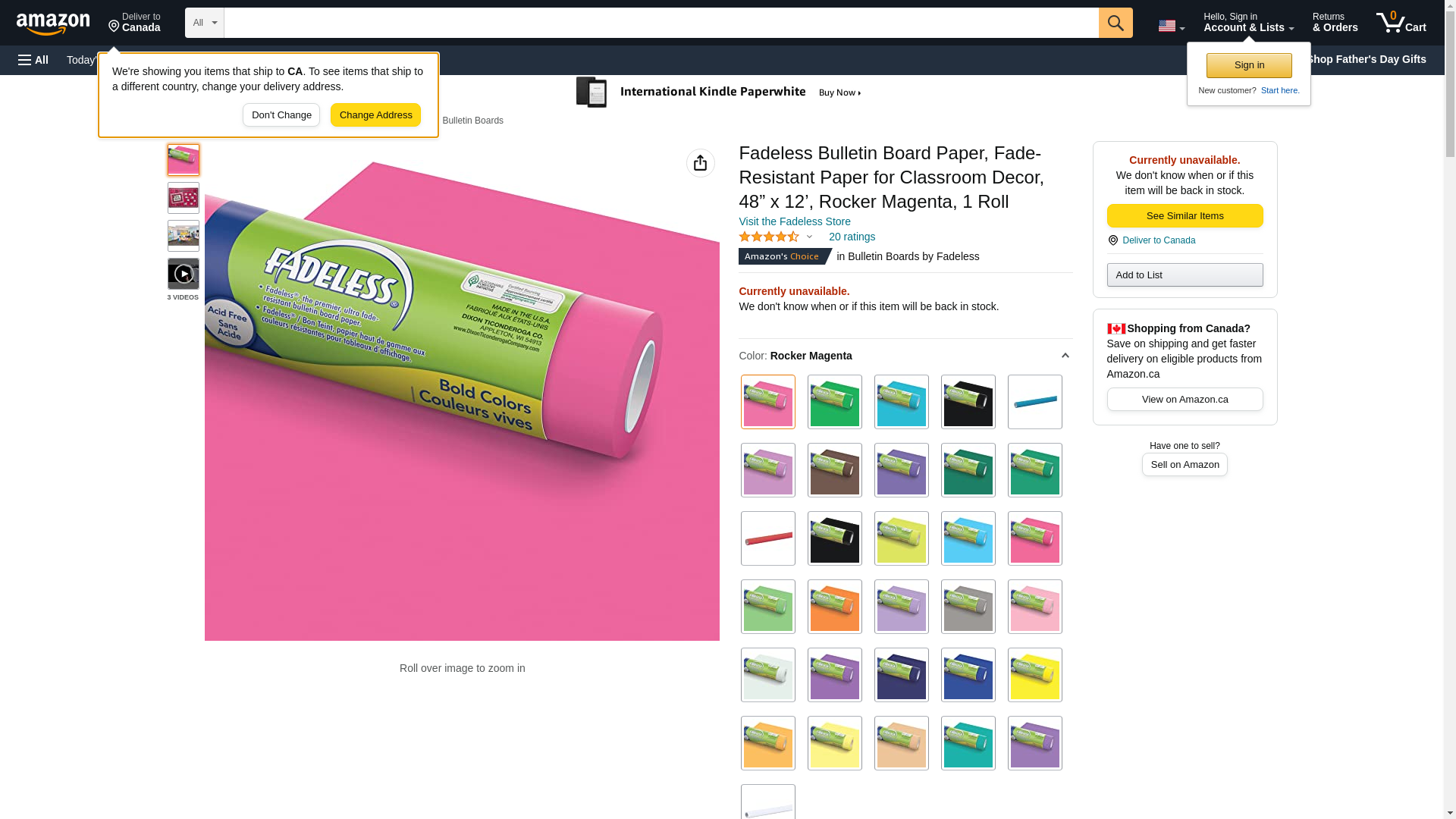Click the Change Address button
The image size is (1456, 819).
(375, 115)
